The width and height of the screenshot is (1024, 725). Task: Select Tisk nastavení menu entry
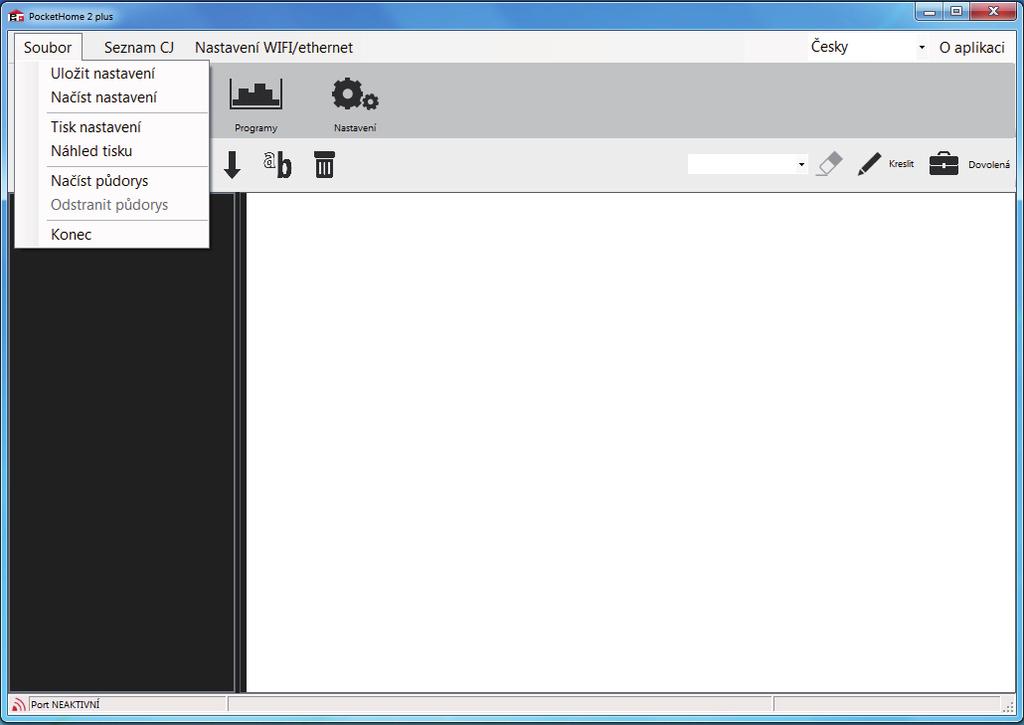96,127
